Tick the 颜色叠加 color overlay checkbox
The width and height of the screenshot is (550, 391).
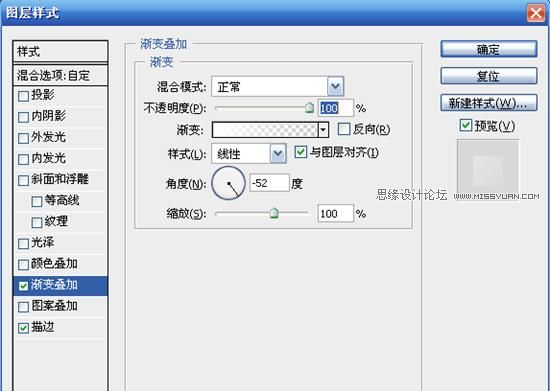coord(23,265)
